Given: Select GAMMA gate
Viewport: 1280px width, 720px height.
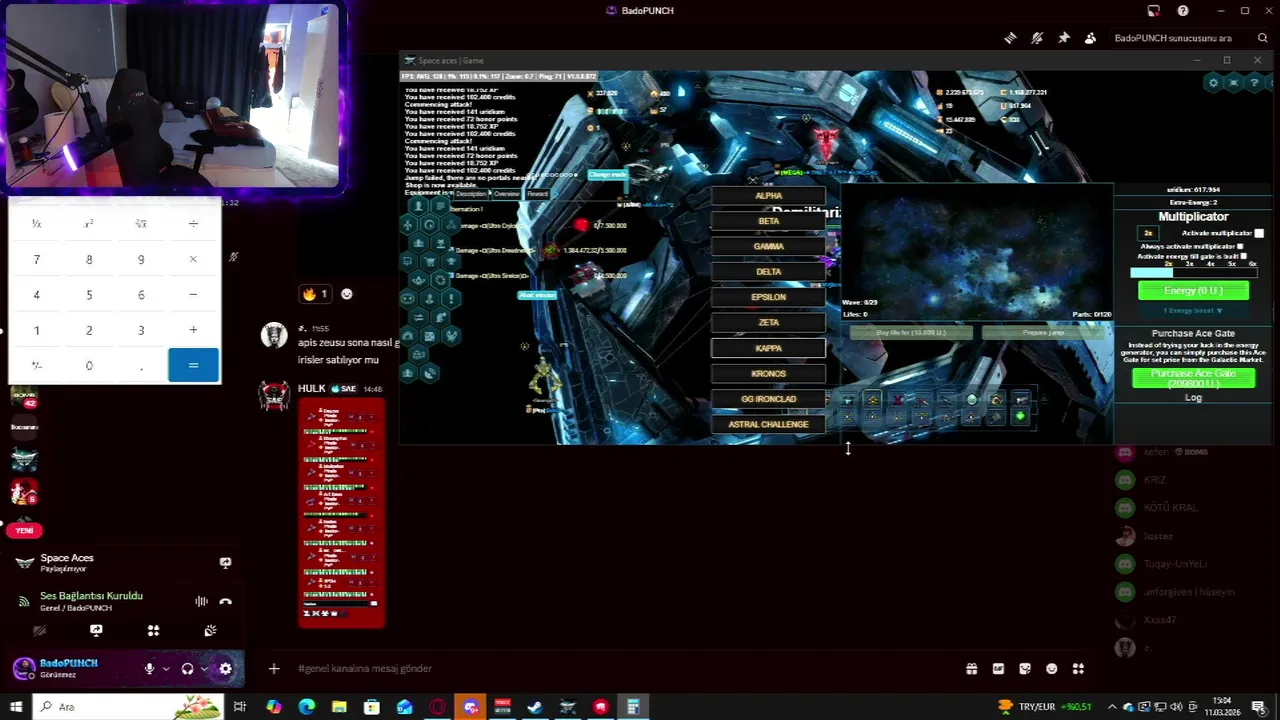Looking at the screenshot, I should click(768, 246).
